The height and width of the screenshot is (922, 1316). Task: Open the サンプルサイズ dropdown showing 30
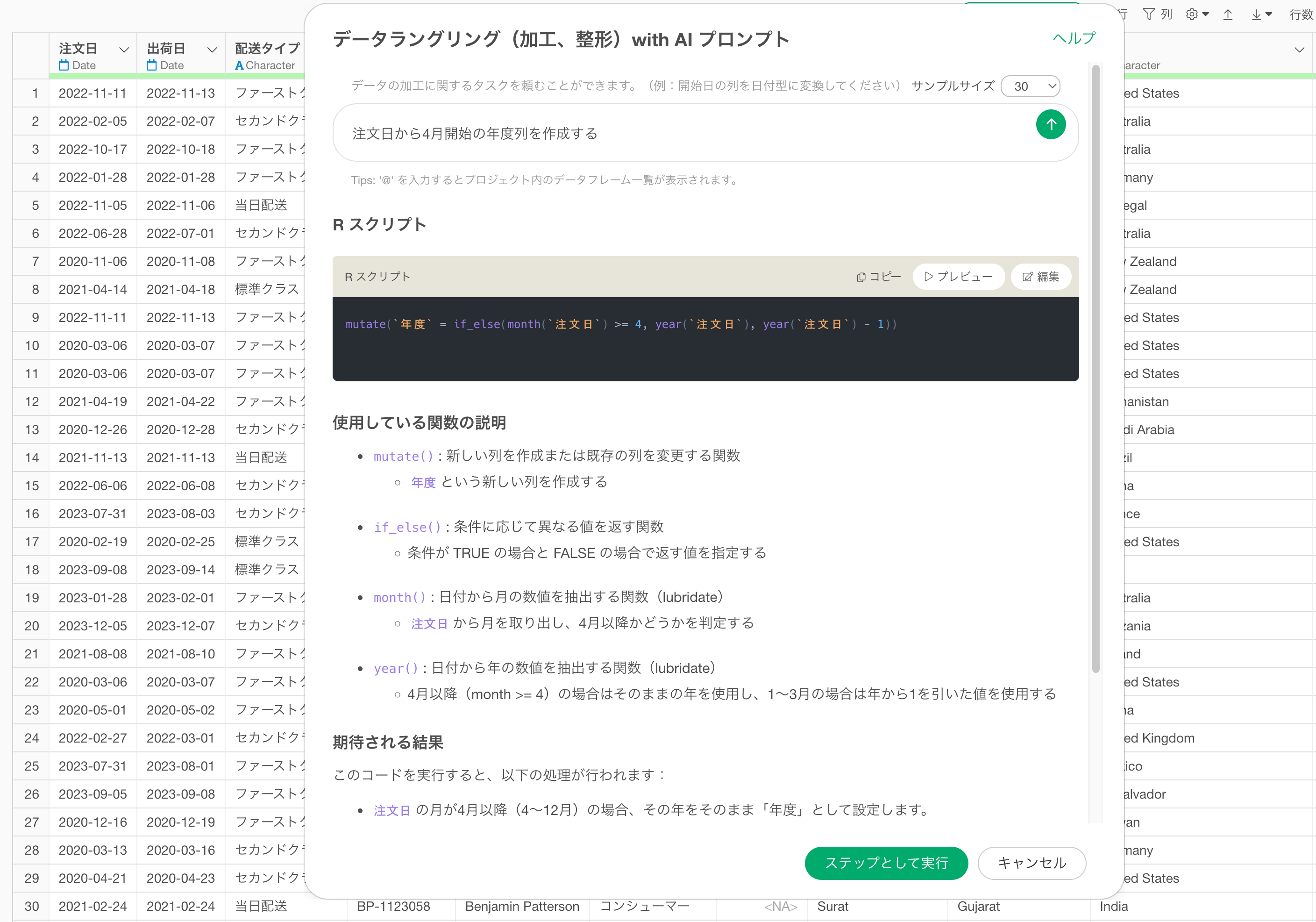tap(1030, 86)
